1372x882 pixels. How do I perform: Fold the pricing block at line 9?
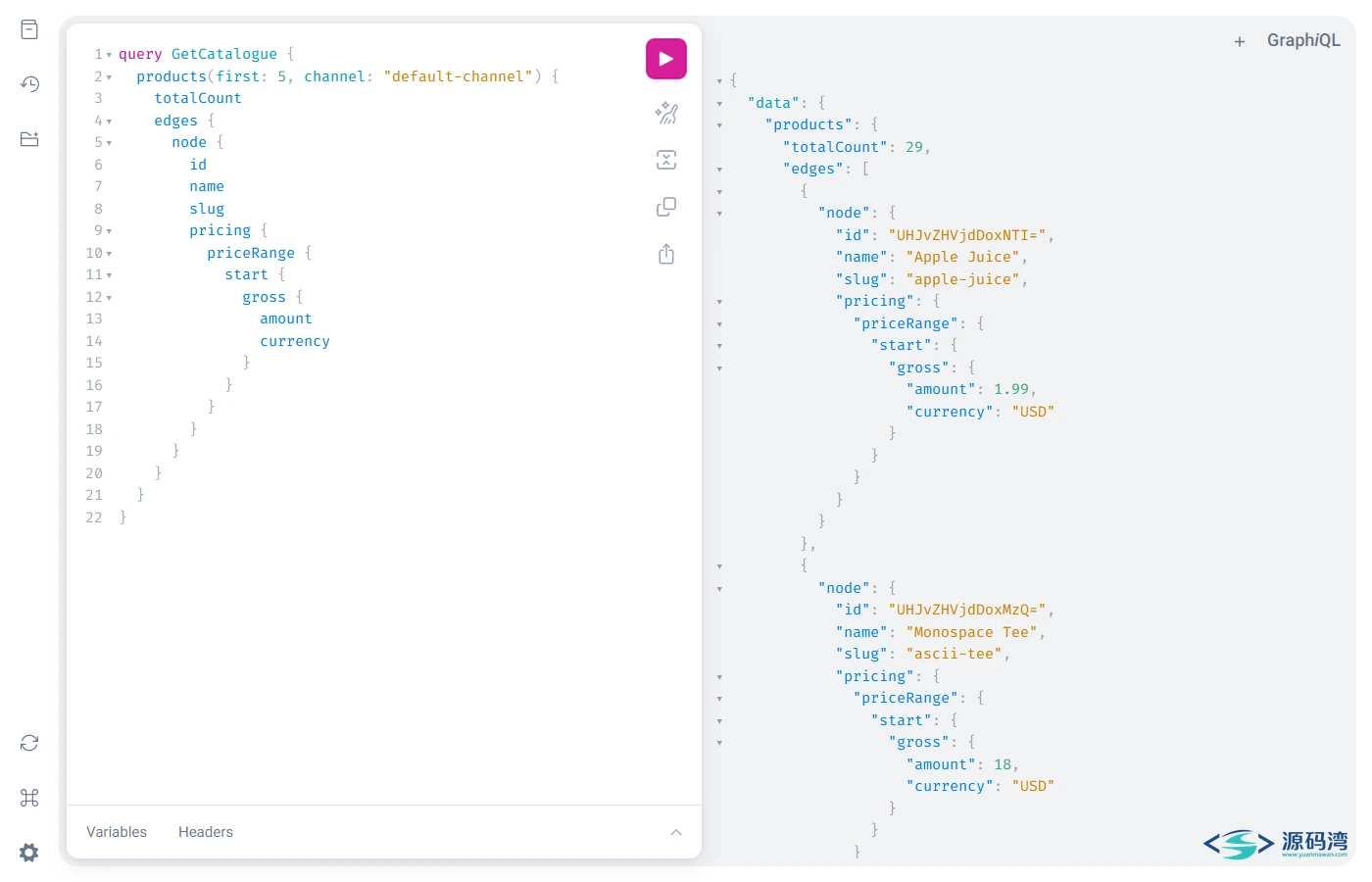(x=109, y=231)
